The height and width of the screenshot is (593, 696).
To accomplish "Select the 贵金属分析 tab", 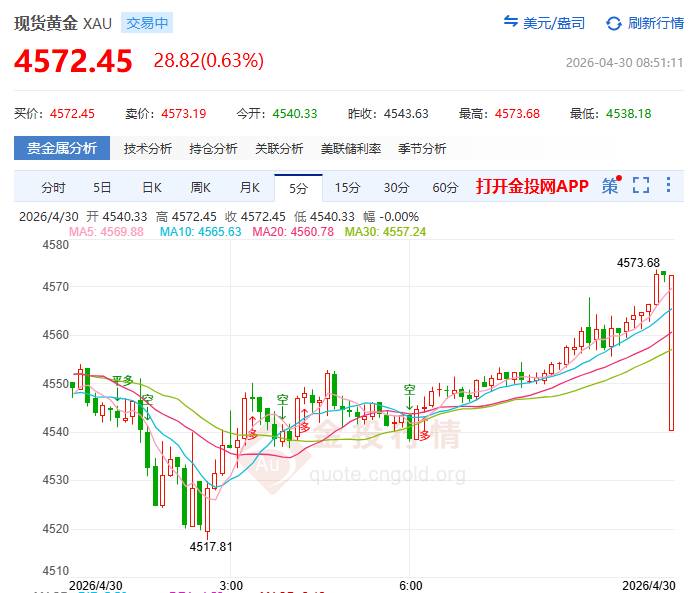I will coord(62,148).
